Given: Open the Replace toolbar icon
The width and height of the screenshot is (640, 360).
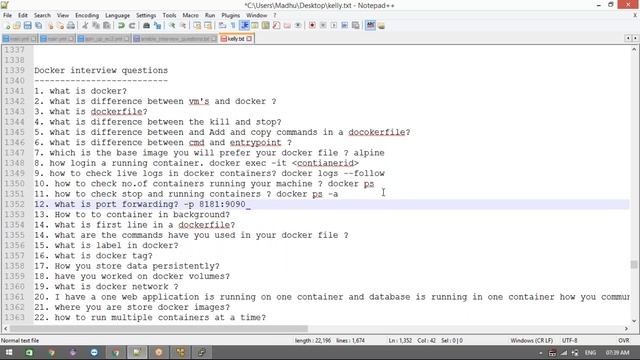Looking at the screenshot, I should pyautogui.click(x=157, y=26).
